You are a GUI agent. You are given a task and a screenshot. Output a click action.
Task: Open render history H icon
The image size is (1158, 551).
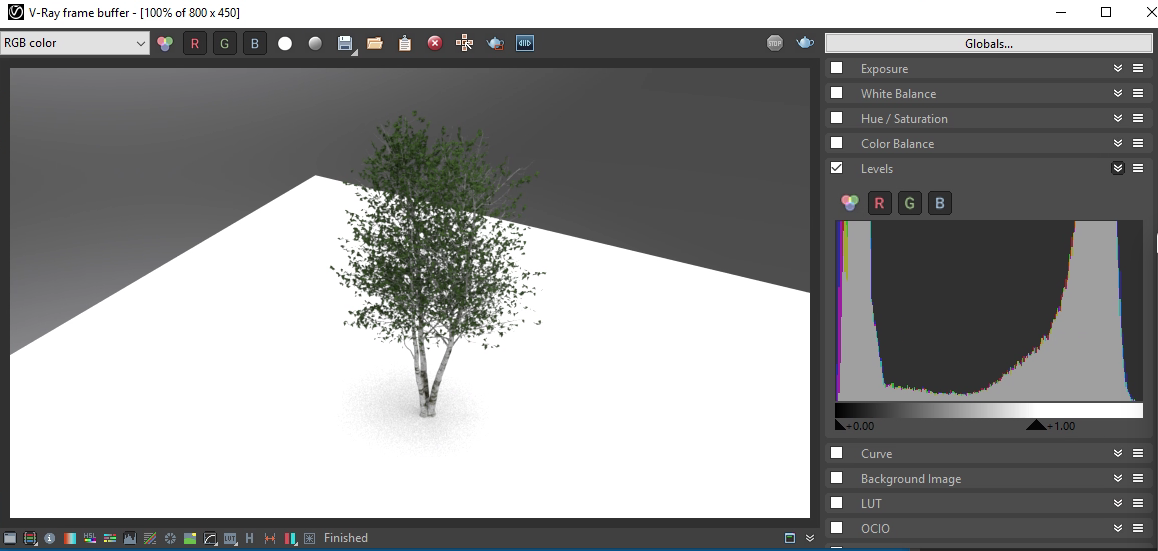click(250, 538)
